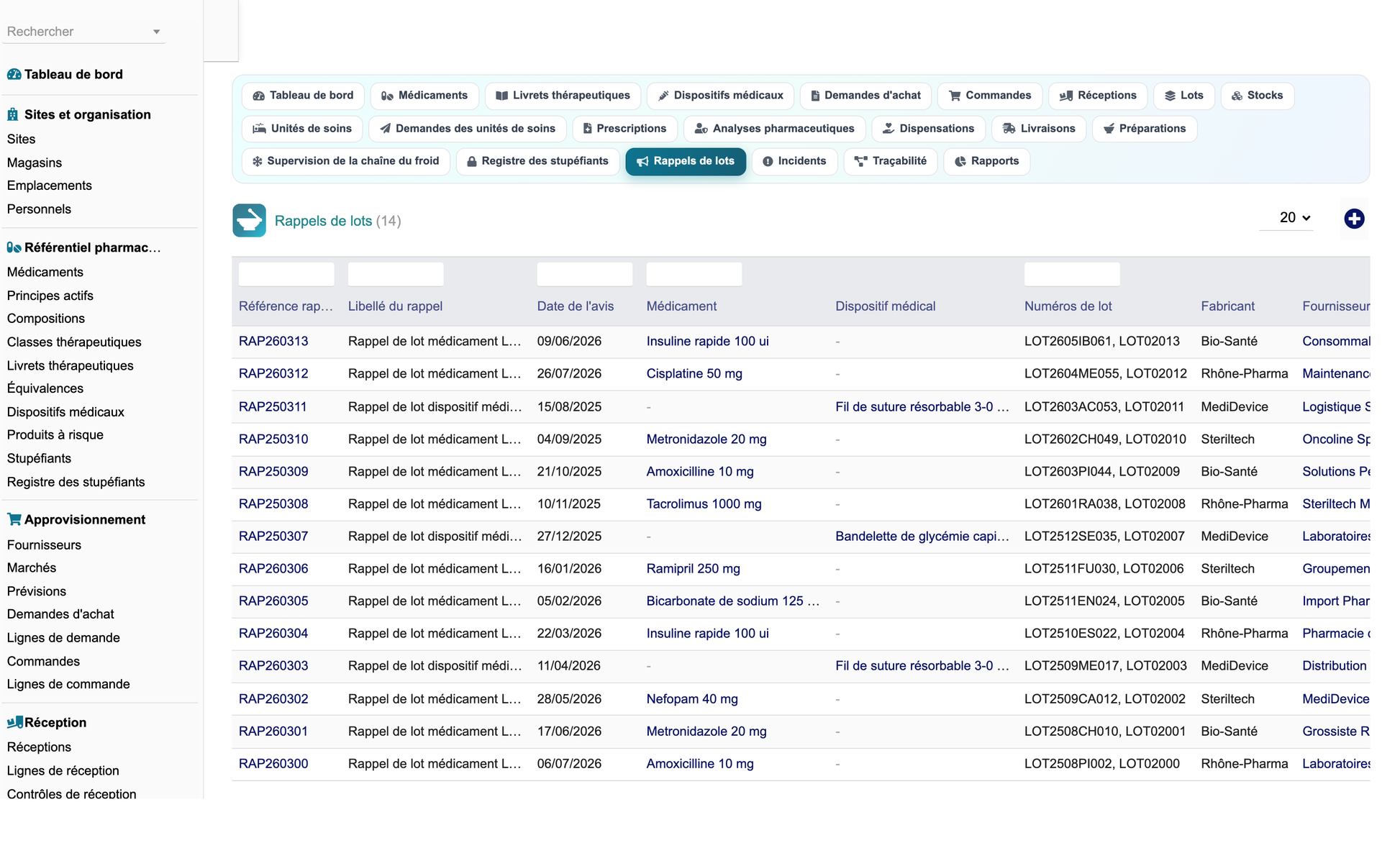Click lot numbers LOT2508PI002, LOT02000
1400x866 pixels.
pyautogui.click(x=1101, y=763)
